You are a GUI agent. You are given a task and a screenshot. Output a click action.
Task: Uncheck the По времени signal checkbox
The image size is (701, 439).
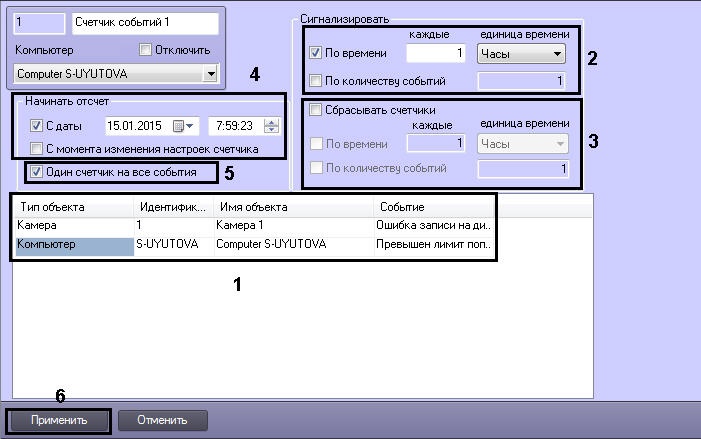click(x=315, y=53)
